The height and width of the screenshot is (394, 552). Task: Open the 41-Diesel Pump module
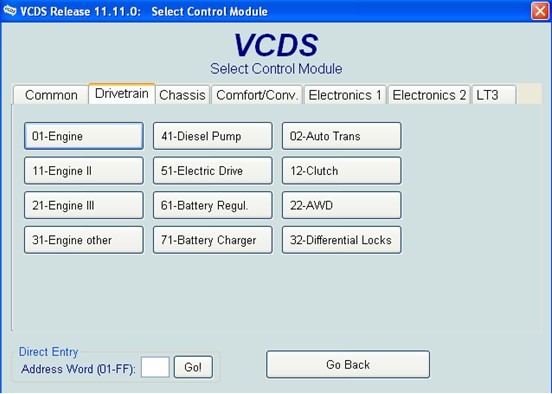tap(213, 136)
